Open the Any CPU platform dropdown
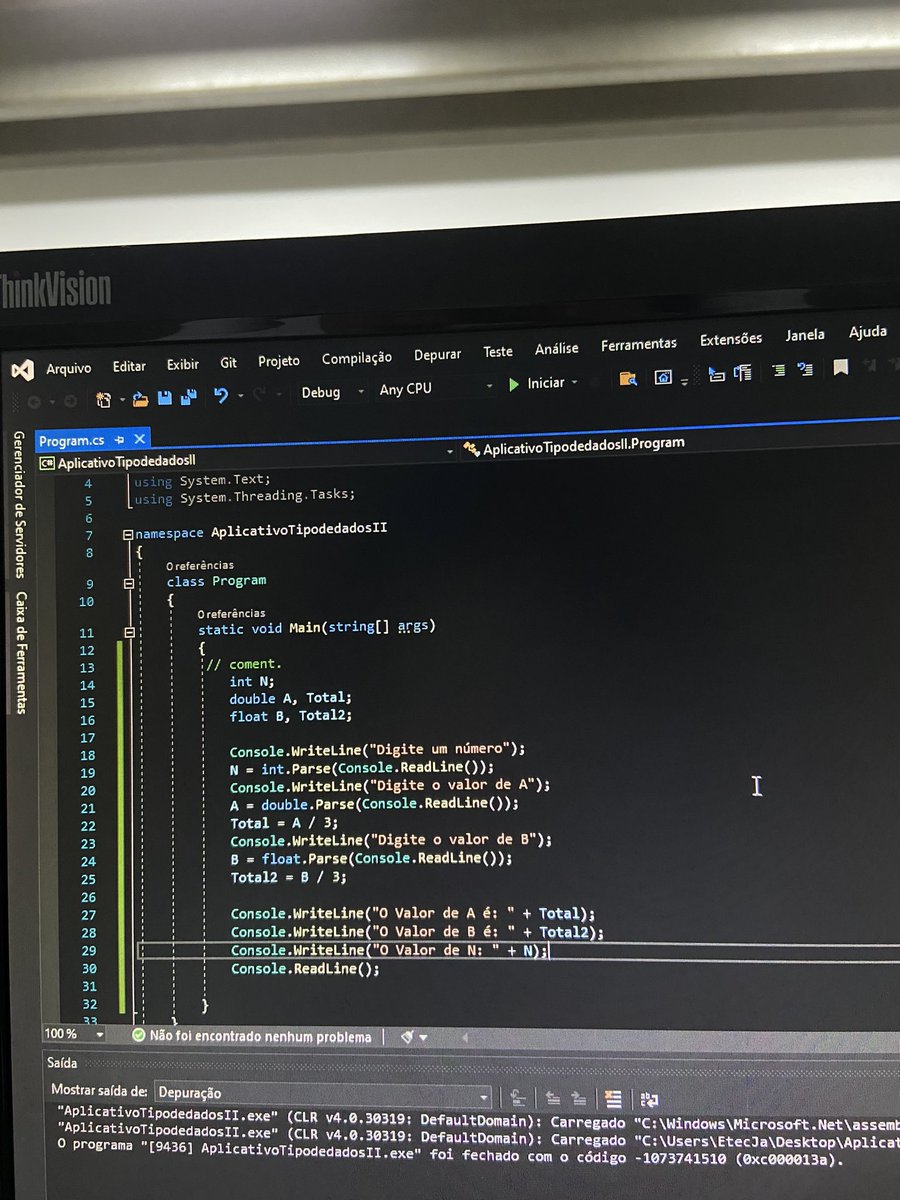Screen dimensions: 900x1200 coord(436,387)
